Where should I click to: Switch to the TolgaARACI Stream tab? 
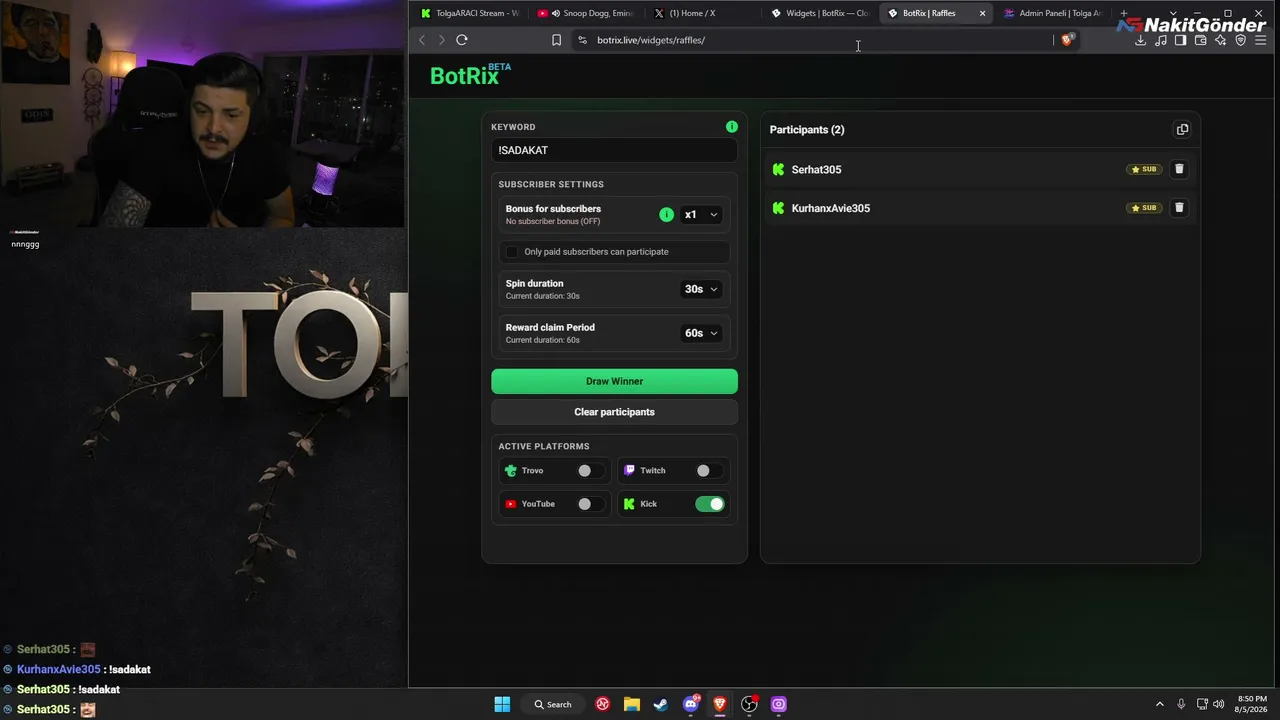click(469, 13)
